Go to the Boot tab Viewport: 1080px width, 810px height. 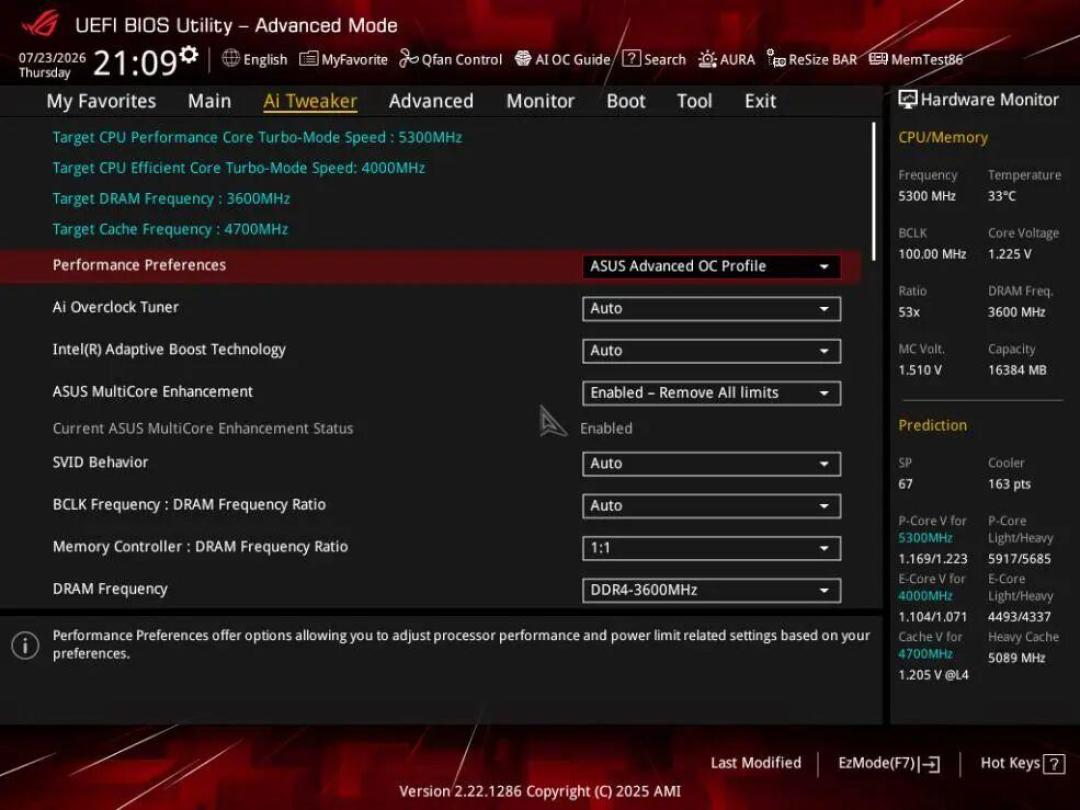626,101
